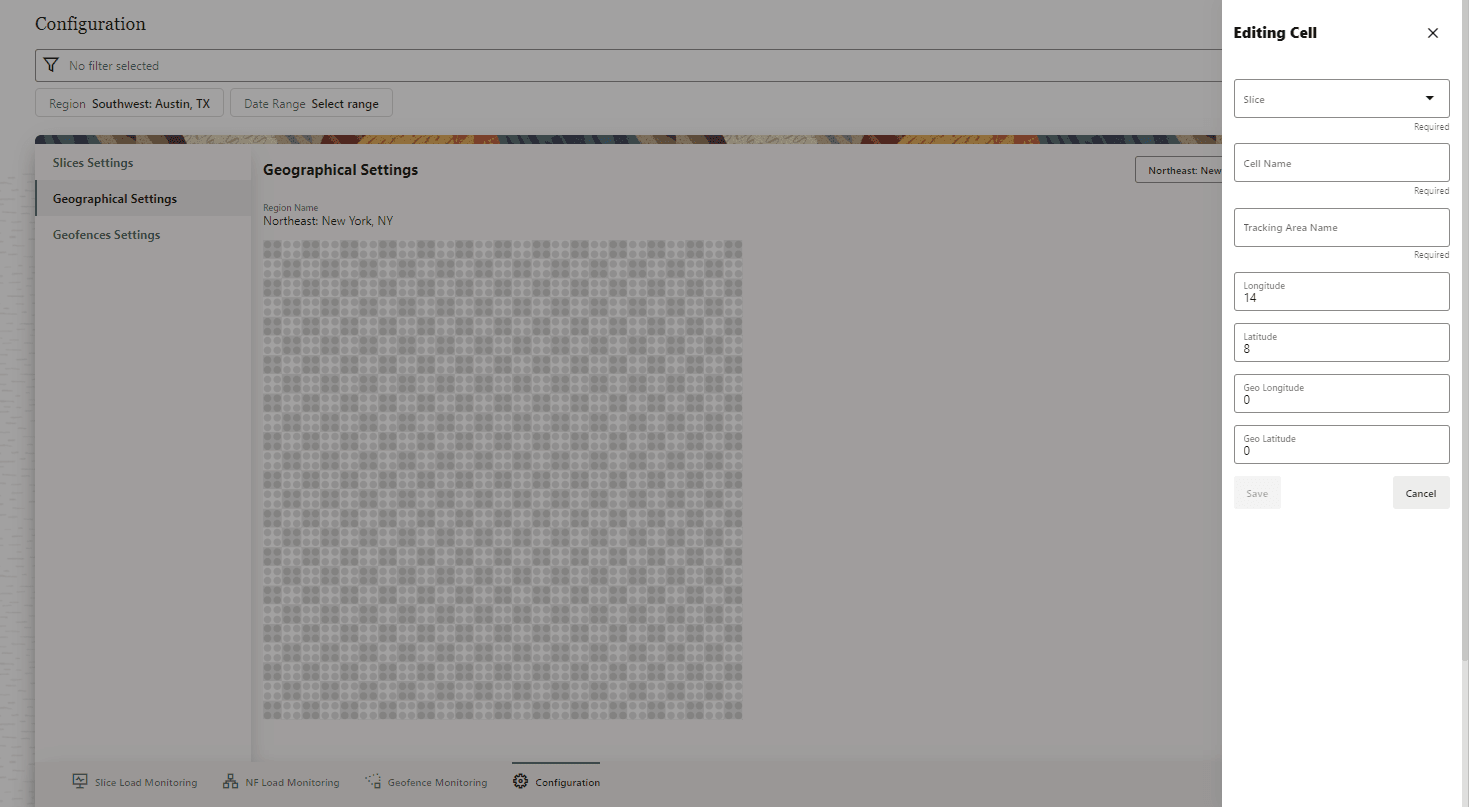1469x807 pixels.
Task: Open the Northeast region selector dropdown
Action: pyautogui.click(x=1179, y=170)
